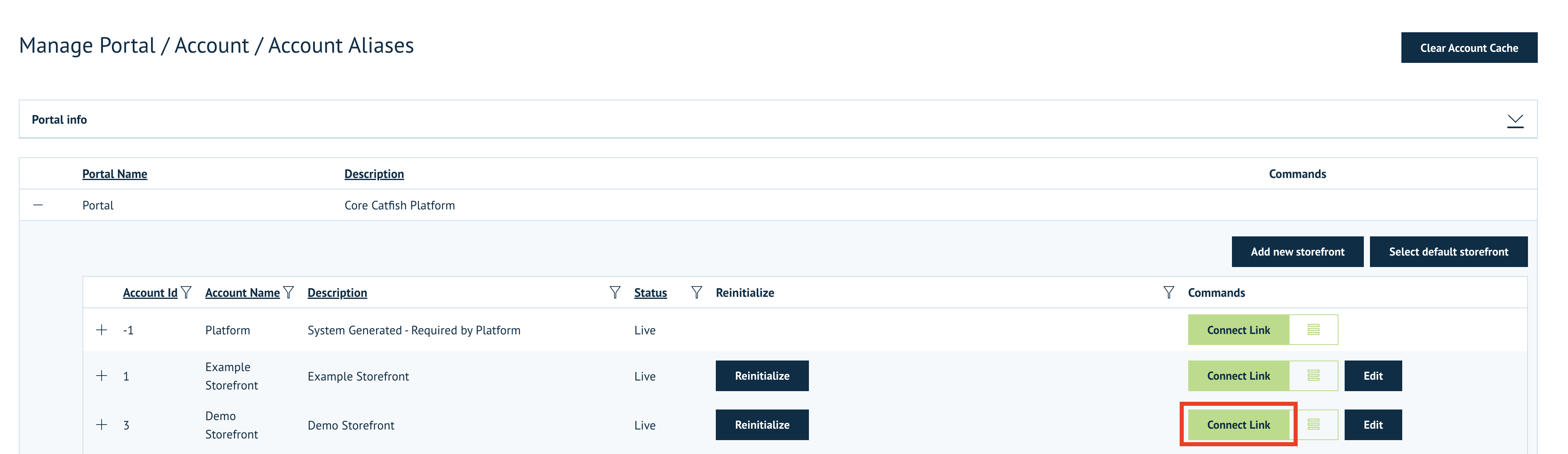Image resolution: width=1568 pixels, height=454 pixels.
Task: Open the filter funnel before the Commands column
Action: click(x=1169, y=292)
